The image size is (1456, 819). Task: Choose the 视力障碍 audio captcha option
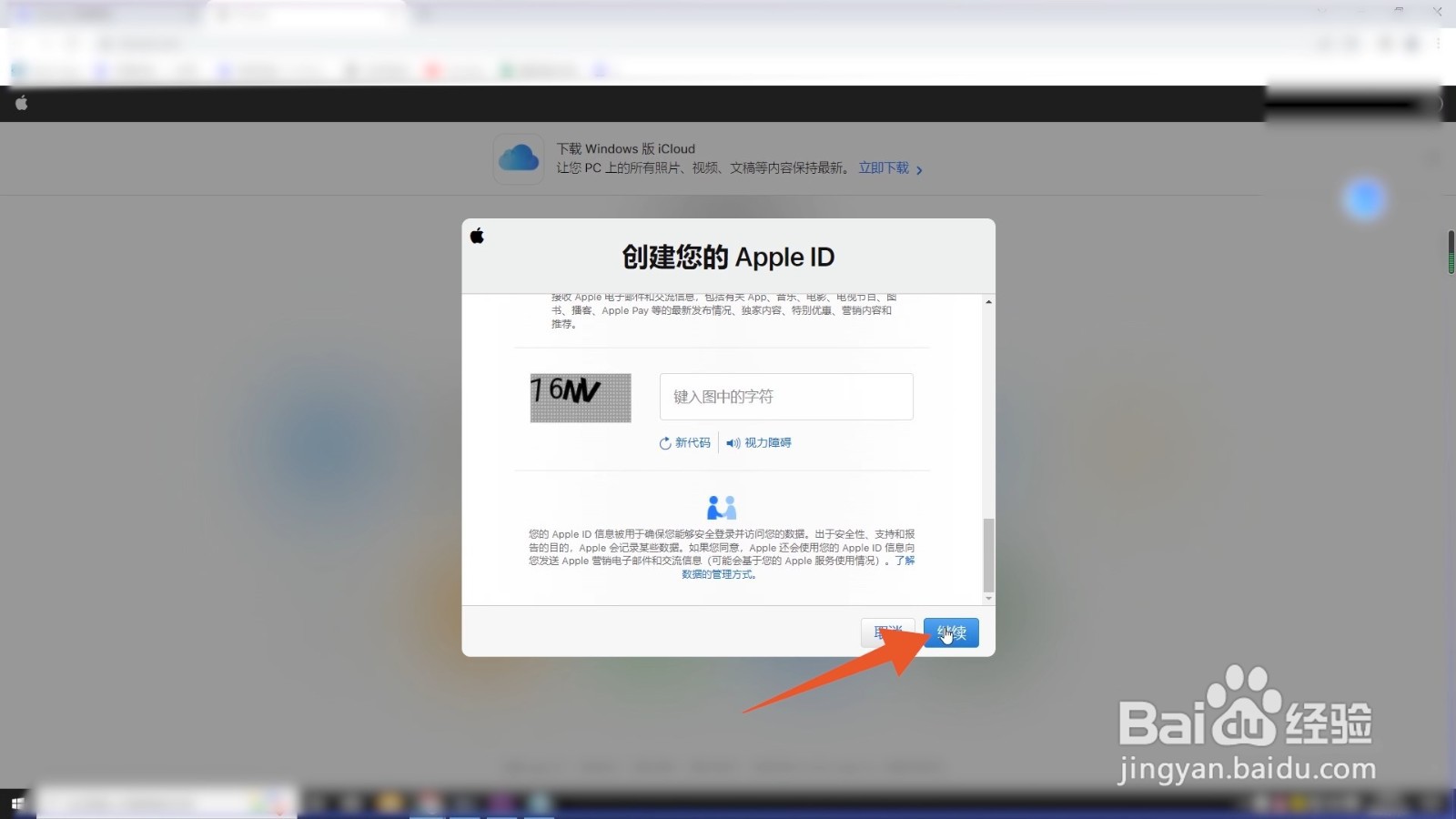click(759, 443)
